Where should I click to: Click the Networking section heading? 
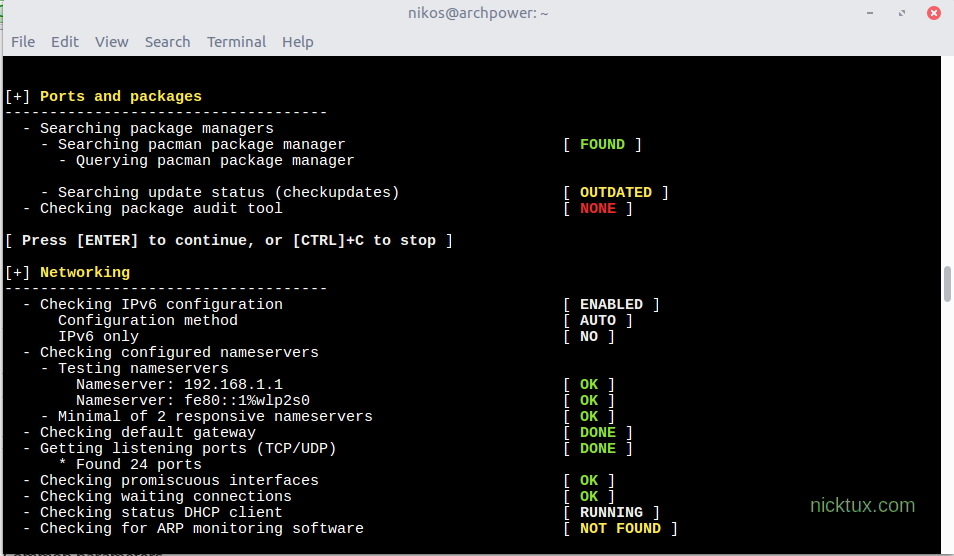tap(85, 273)
